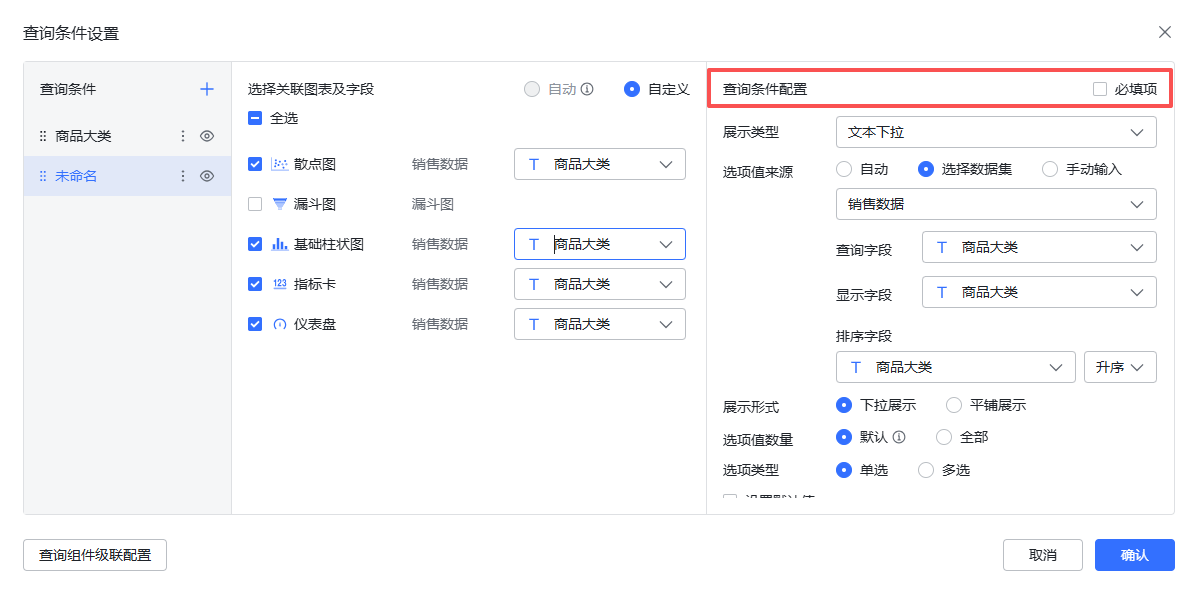Image resolution: width=1193 pixels, height=592 pixels.
Task: Open the field dropdown for 基础柱状图 row
Action: click(599, 243)
